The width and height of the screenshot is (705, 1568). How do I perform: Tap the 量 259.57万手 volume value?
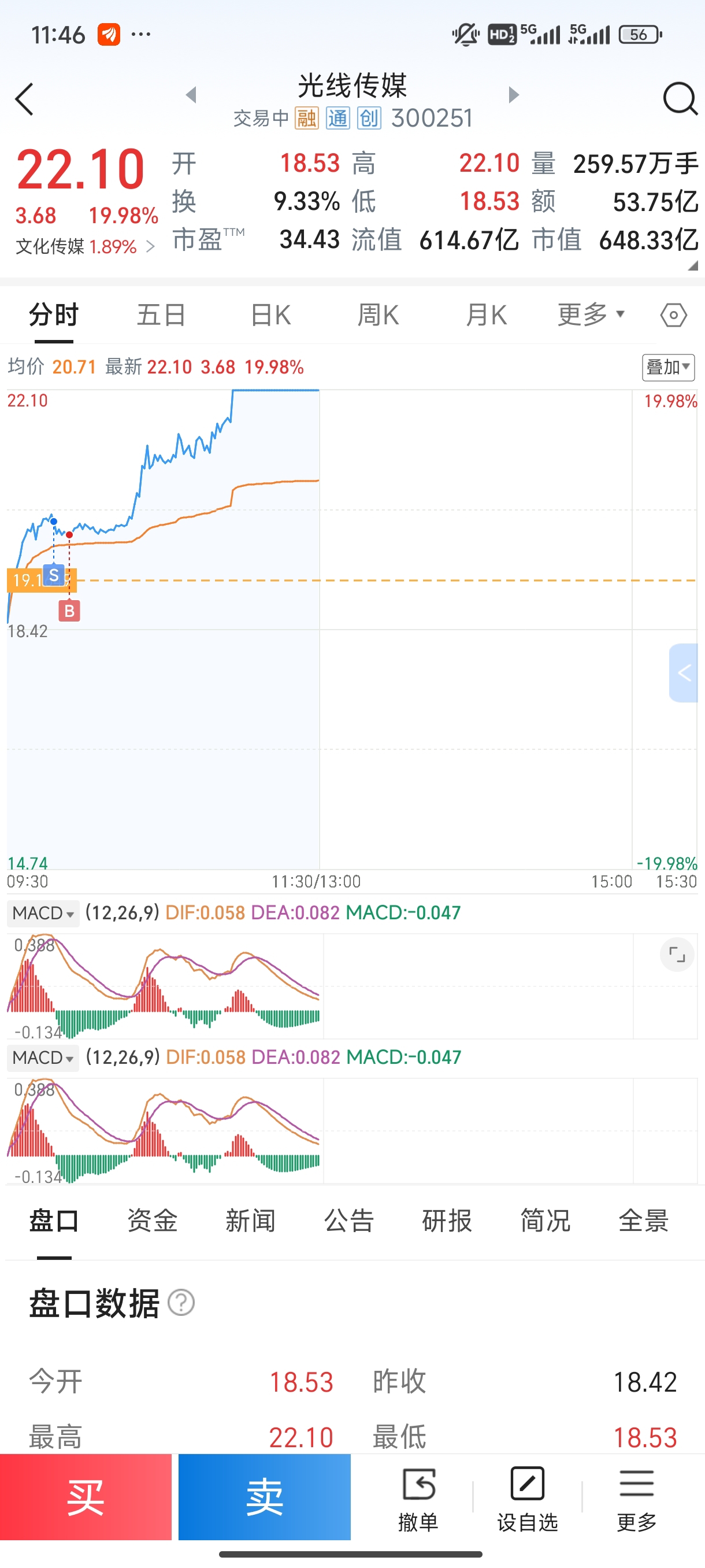636,164
